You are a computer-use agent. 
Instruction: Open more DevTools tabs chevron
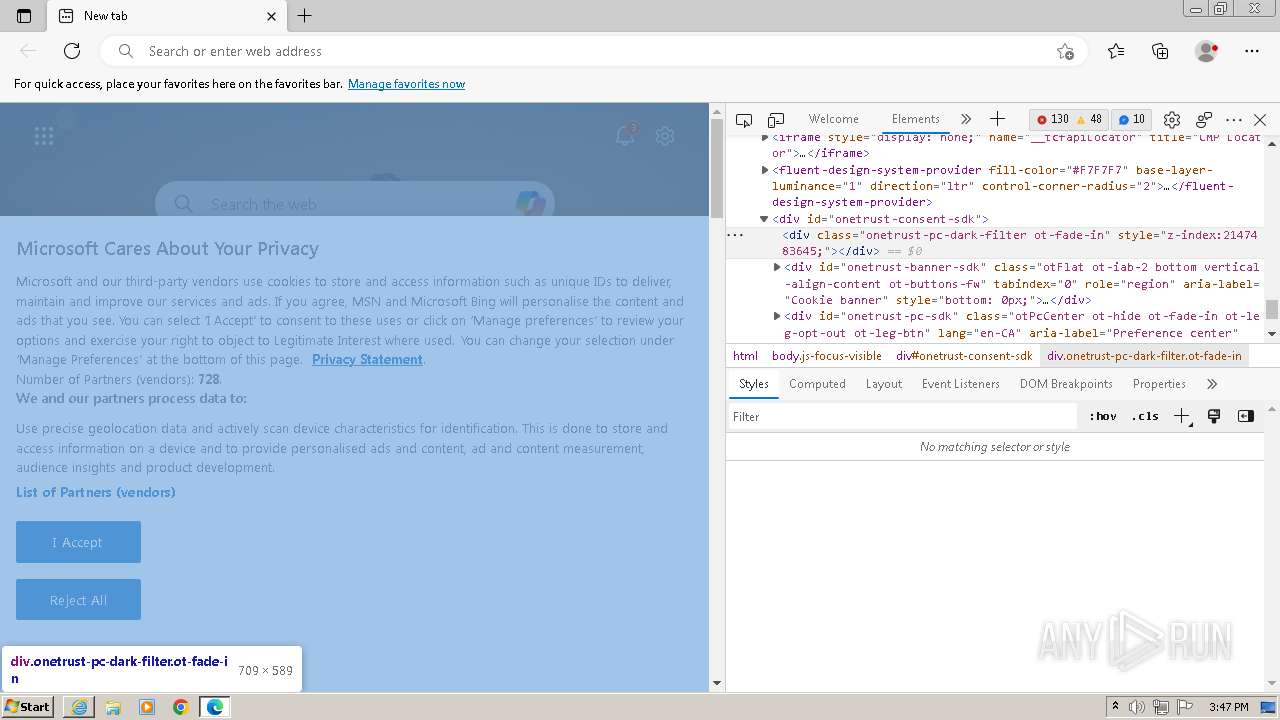[x=966, y=119]
